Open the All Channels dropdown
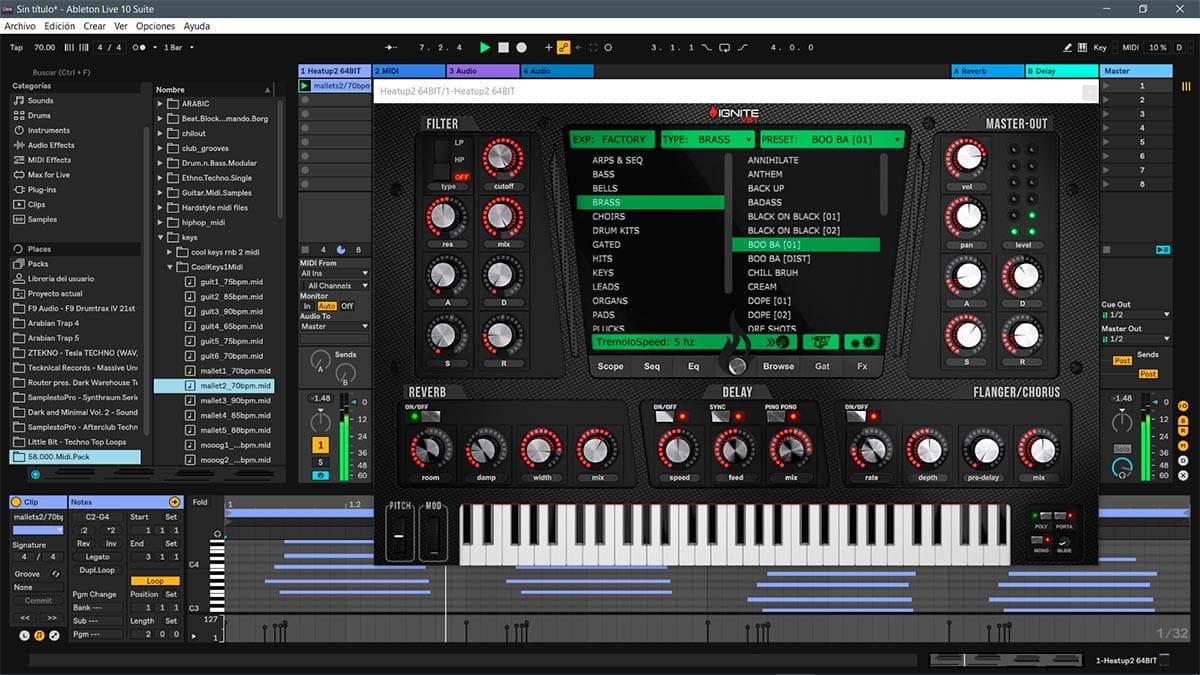Viewport: 1200px width, 675px height. click(x=335, y=286)
